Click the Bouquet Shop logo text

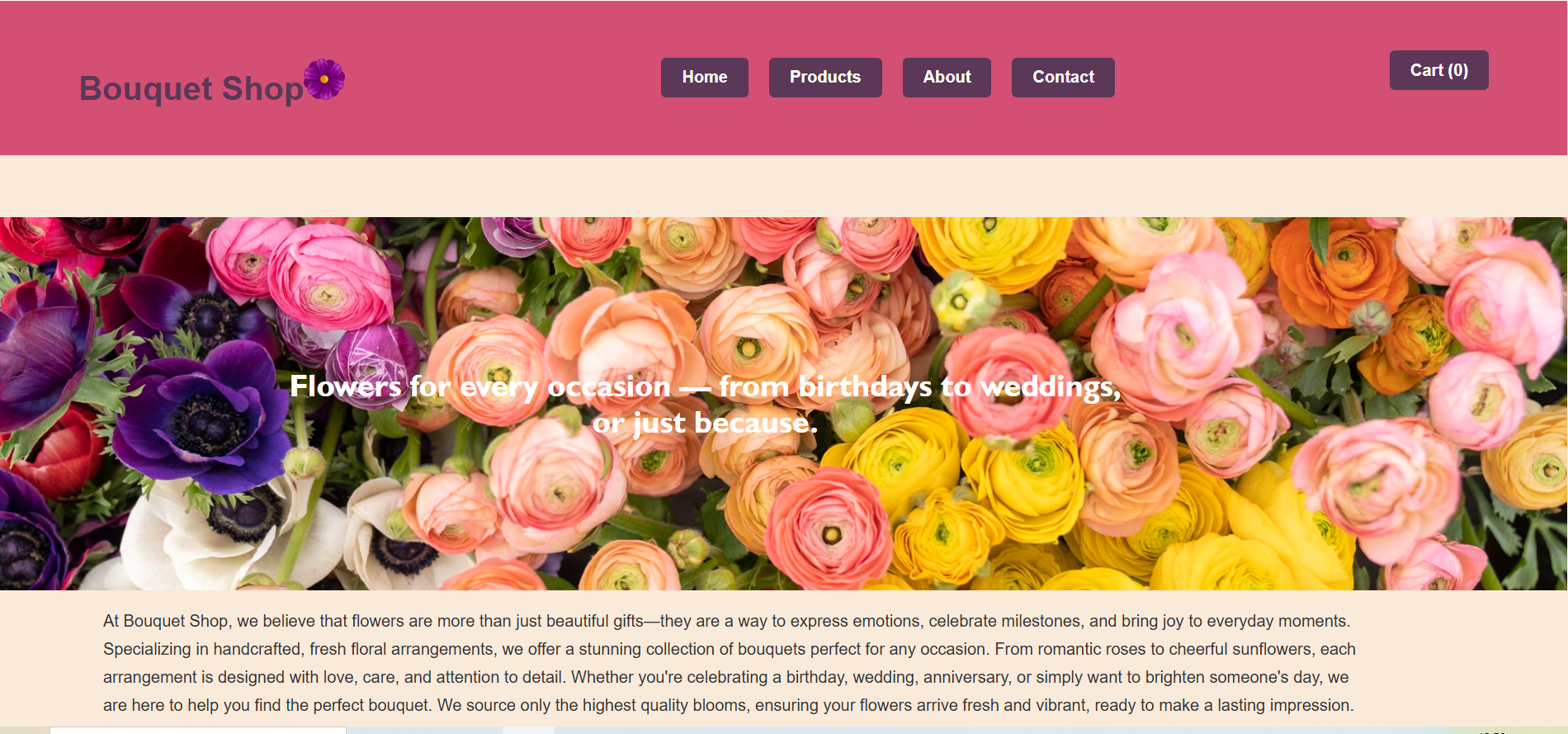191,88
